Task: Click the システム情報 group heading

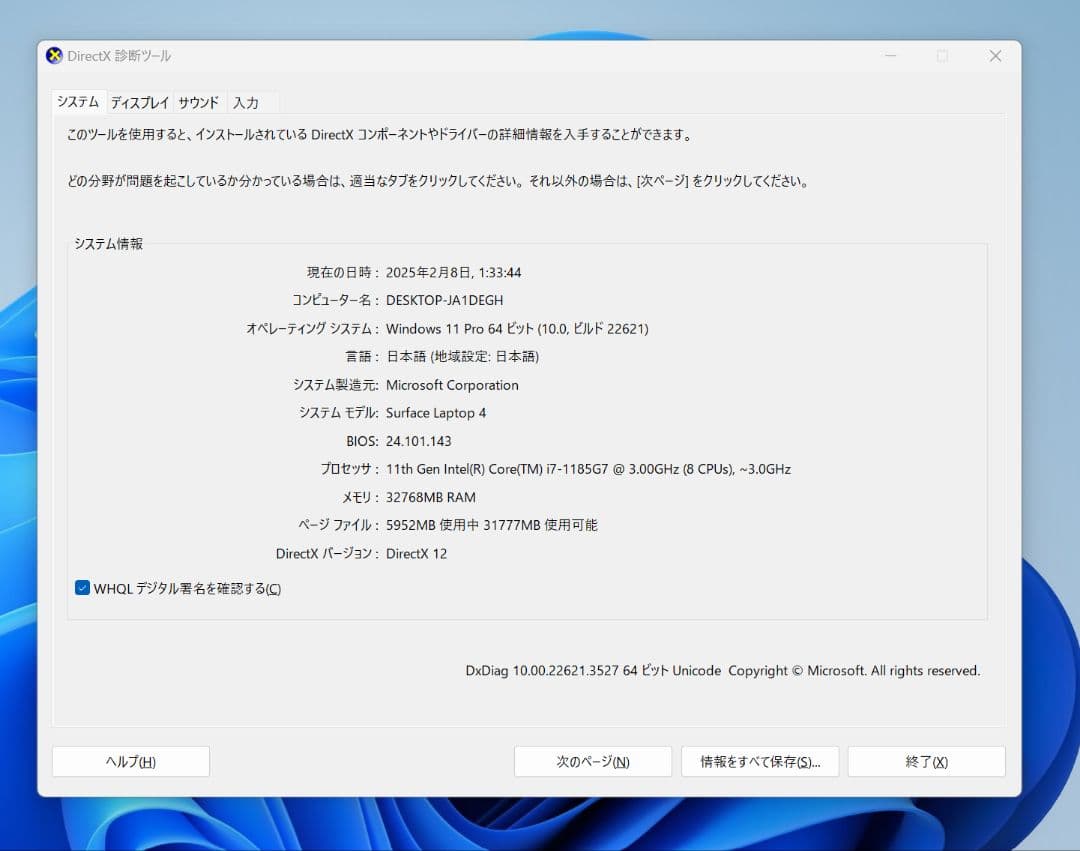Action: 107,243
